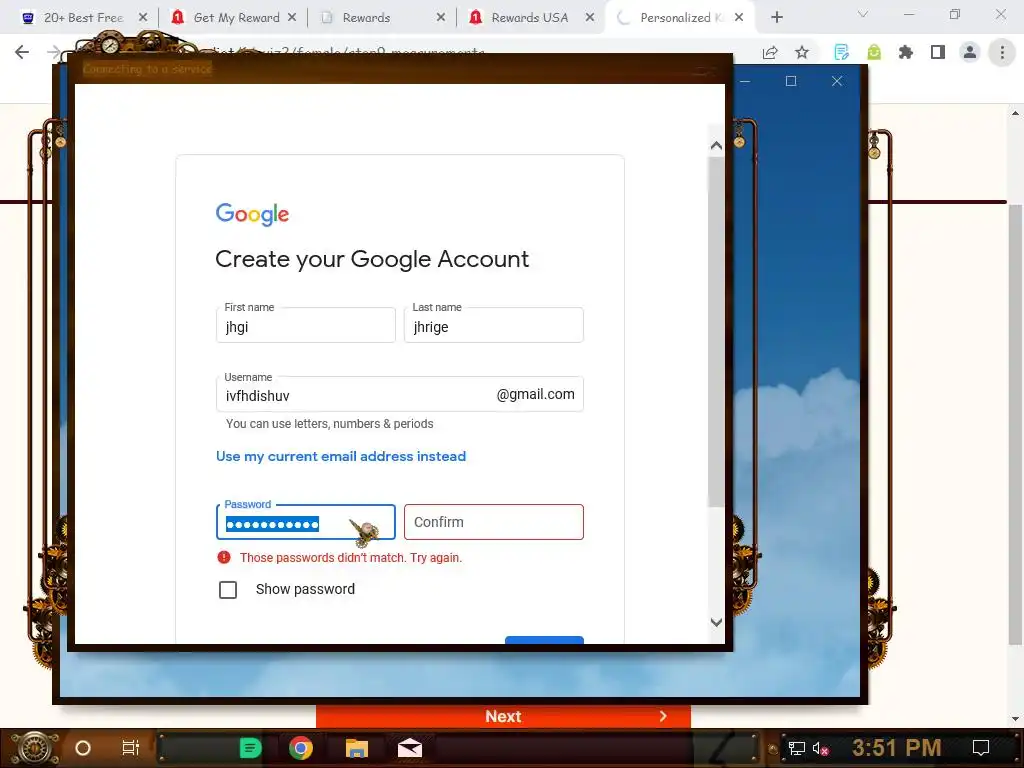Image resolution: width=1024 pixels, height=768 pixels.
Task: Open Chrome's three-dot menu
Action: pos(1002,53)
